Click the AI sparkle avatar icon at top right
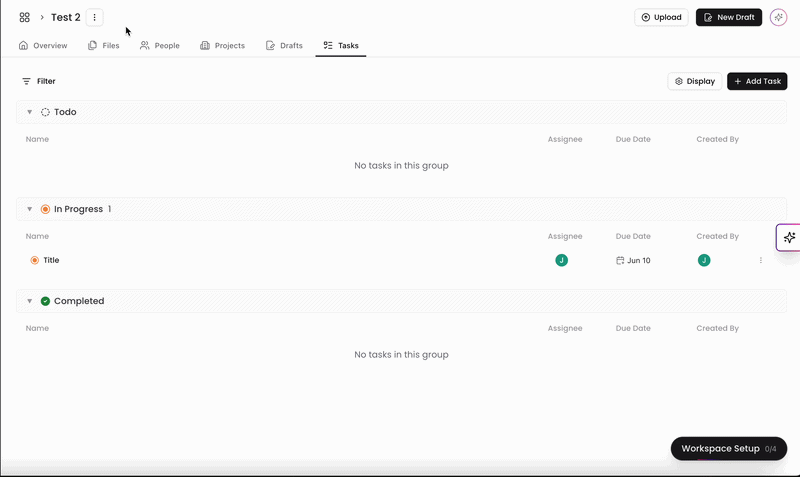 pyautogui.click(x=778, y=17)
